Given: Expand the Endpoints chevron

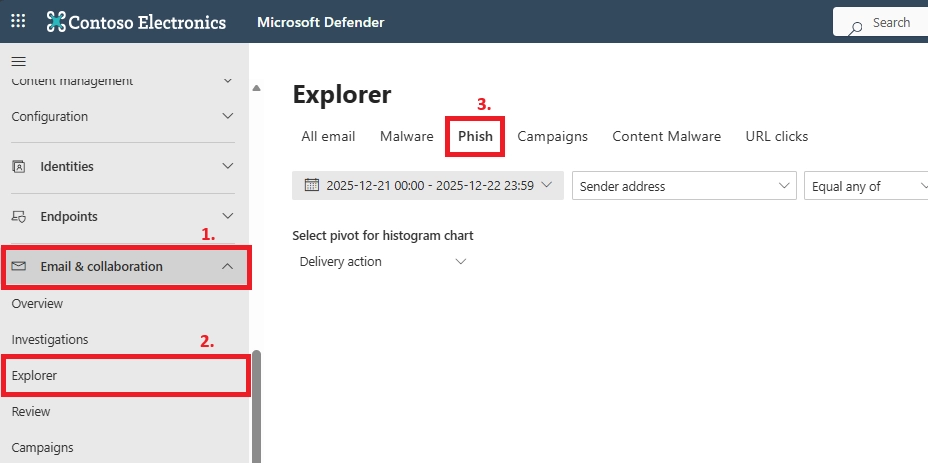Looking at the screenshot, I should click(x=228, y=216).
